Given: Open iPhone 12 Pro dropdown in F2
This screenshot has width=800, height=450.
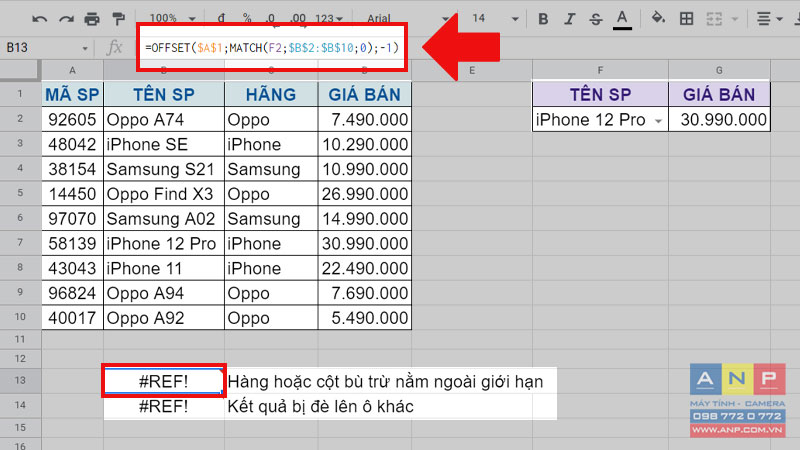Looking at the screenshot, I should (x=658, y=121).
